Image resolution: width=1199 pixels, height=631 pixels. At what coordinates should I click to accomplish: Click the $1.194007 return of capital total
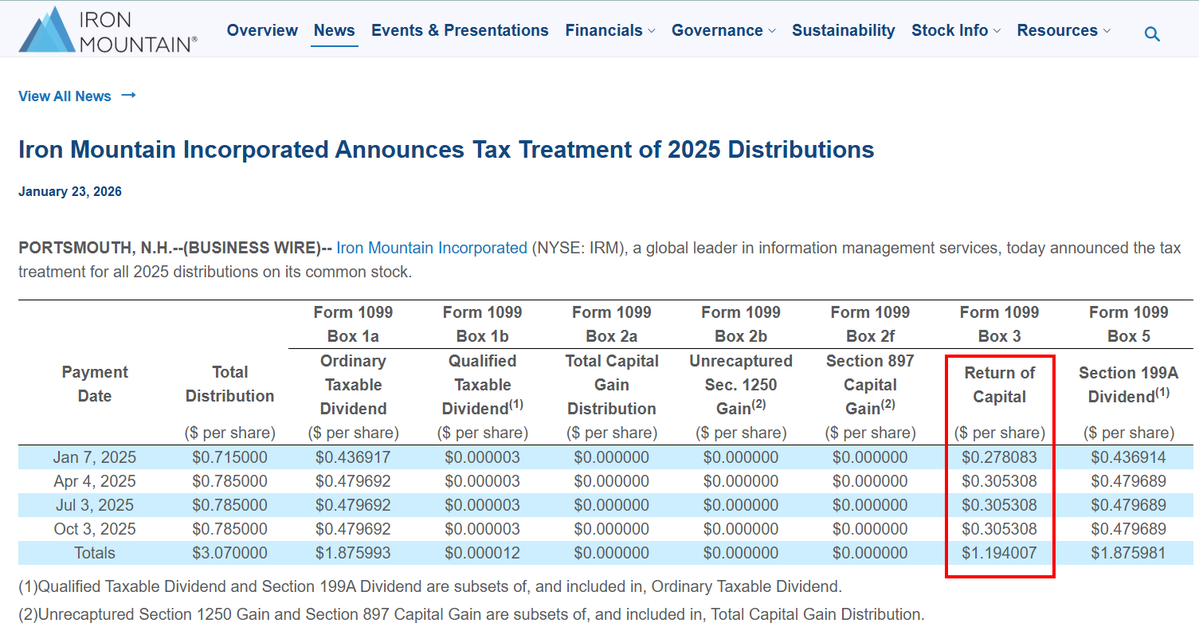coord(999,553)
